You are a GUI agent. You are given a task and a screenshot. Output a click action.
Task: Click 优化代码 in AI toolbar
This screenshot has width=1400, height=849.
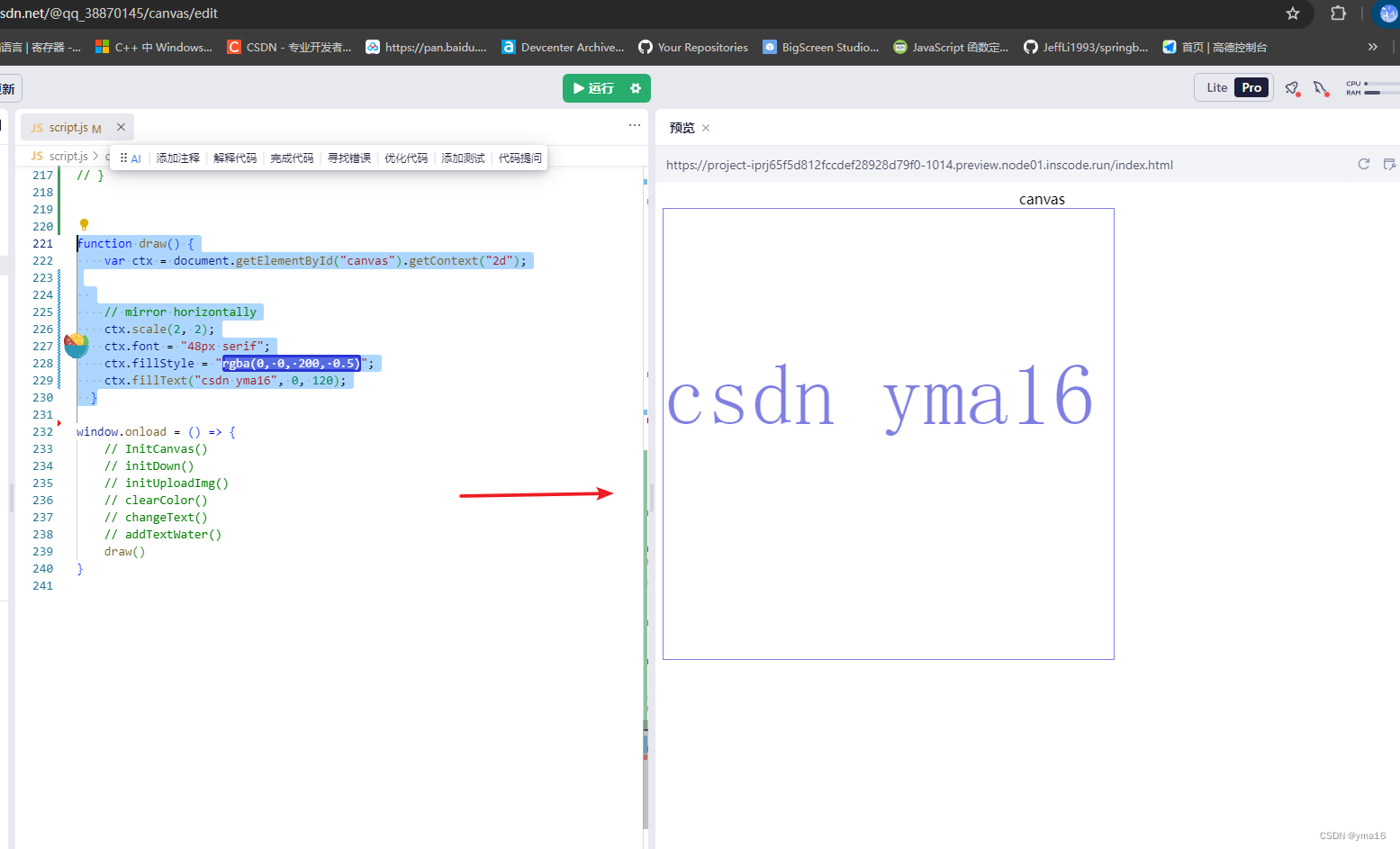point(406,158)
